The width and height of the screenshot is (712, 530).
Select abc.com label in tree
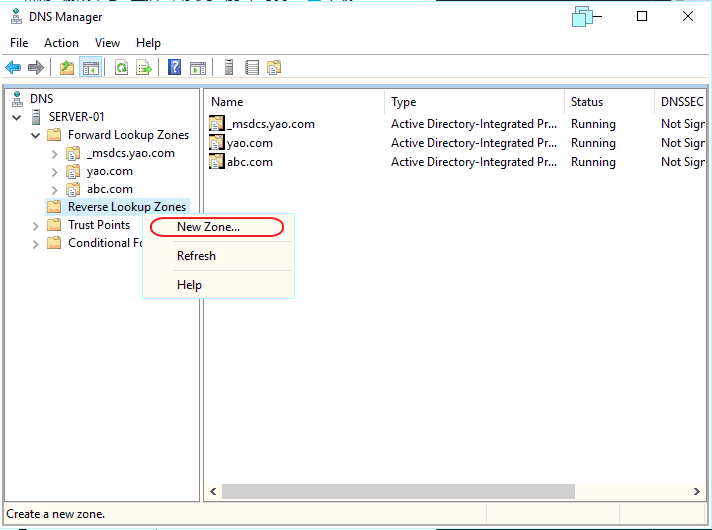click(110, 189)
